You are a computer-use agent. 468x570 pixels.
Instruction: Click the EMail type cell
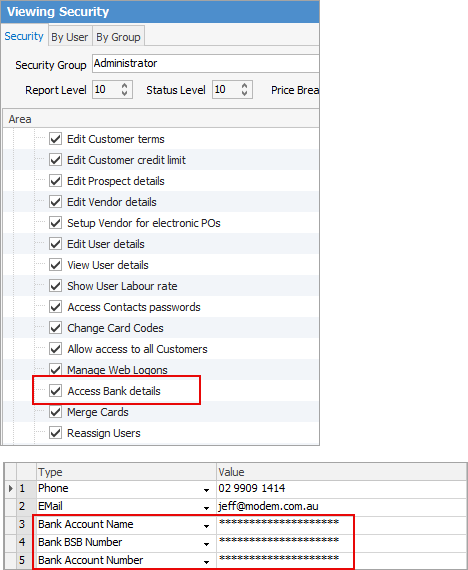(x=126, y=507)
